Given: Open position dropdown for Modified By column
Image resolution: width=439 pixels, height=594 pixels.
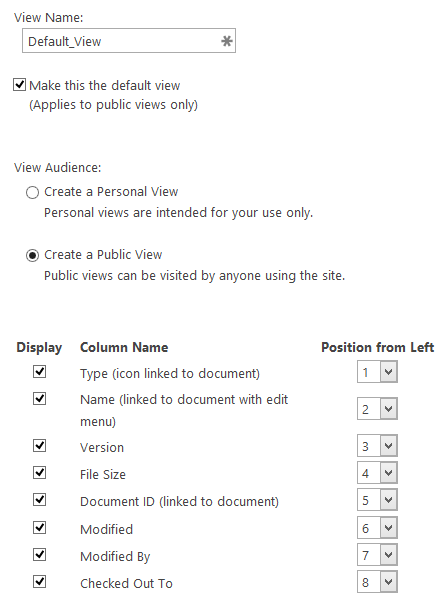Looking at the screenshot, I should [377, 555].
